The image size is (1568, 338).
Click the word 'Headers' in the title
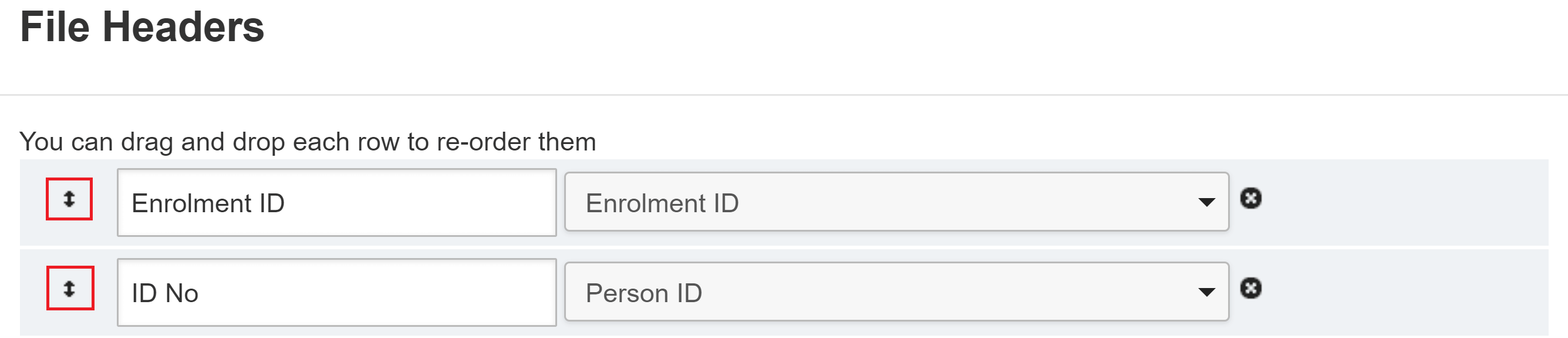coord(183,28)
